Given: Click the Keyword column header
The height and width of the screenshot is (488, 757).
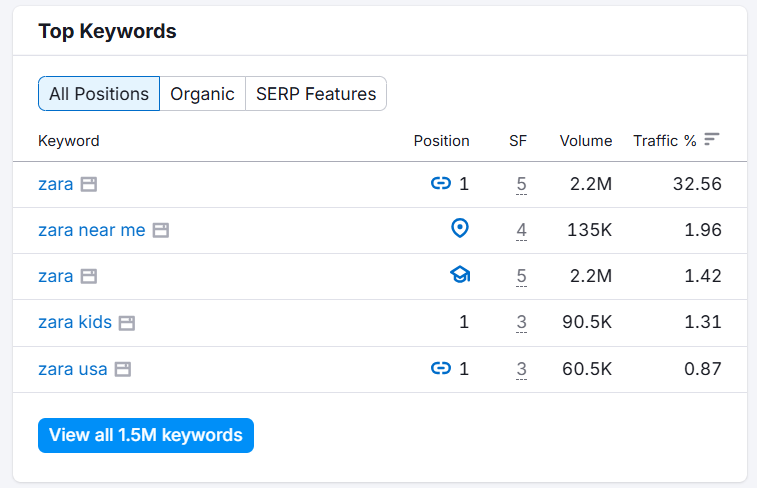Looking at the screenshot, I should point(69,140).
